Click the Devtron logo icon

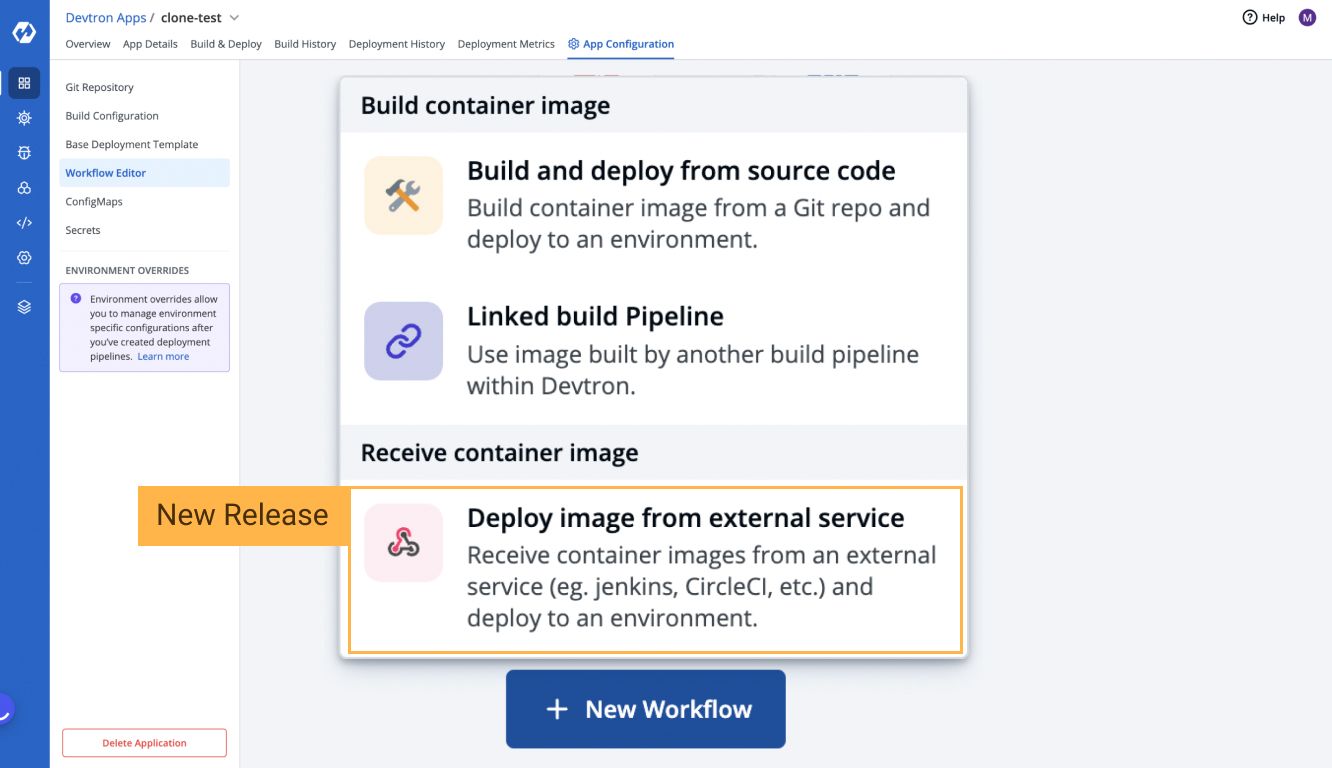pyautogui.click(x=24, y=33)
